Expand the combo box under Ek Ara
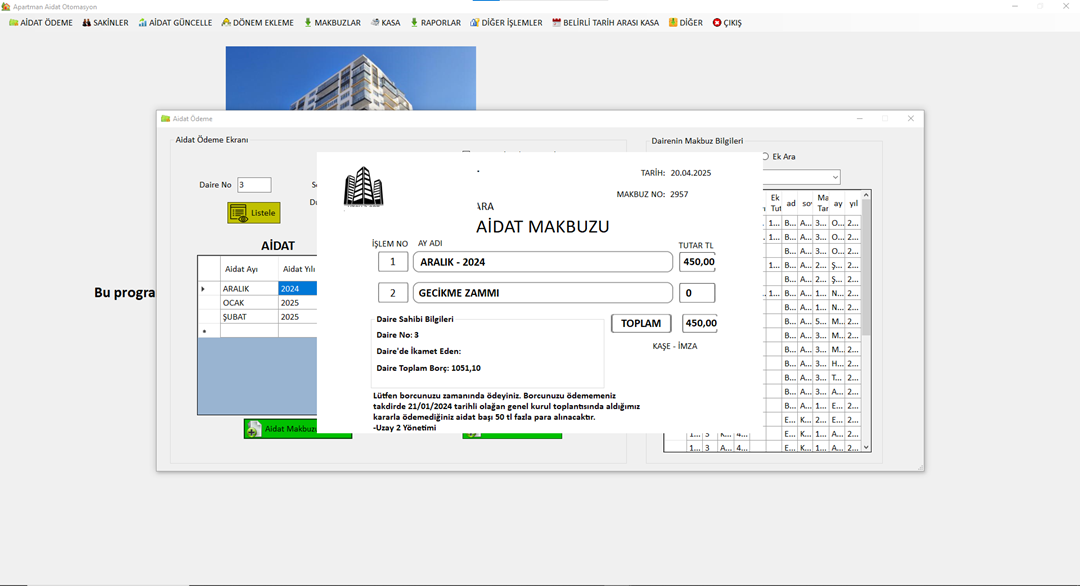1080x586 pixels. 834,177
